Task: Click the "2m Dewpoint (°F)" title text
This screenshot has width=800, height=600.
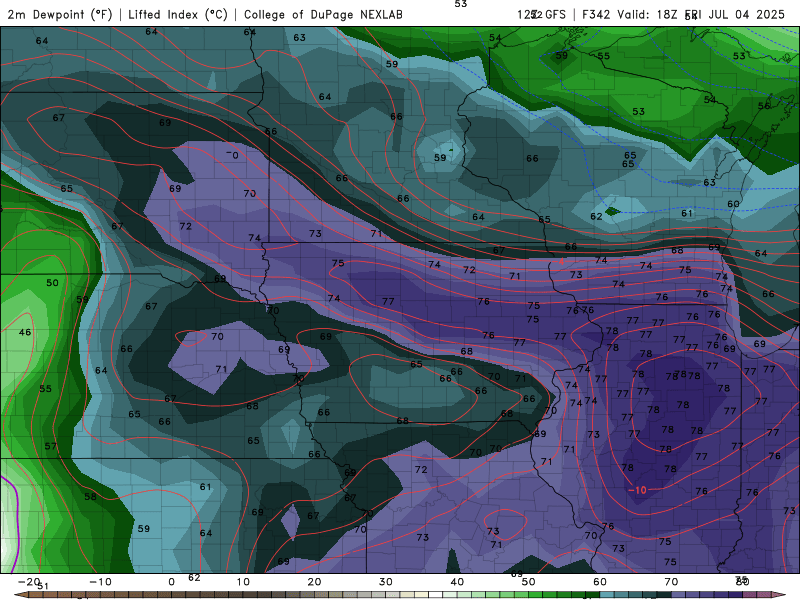Action: pos(60,15)
